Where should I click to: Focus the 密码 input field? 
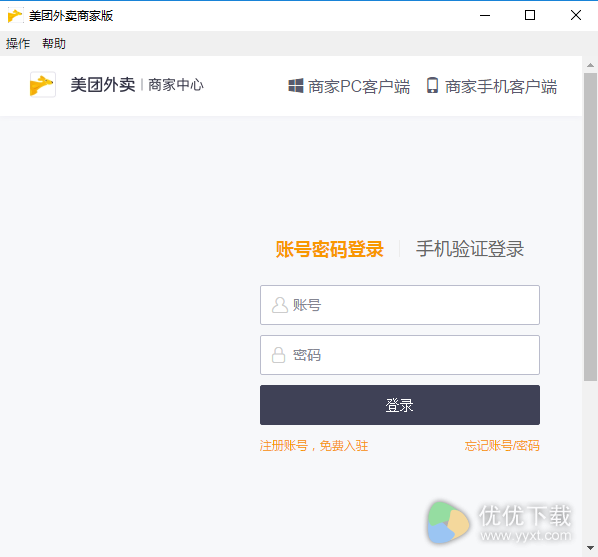(400, 355)
